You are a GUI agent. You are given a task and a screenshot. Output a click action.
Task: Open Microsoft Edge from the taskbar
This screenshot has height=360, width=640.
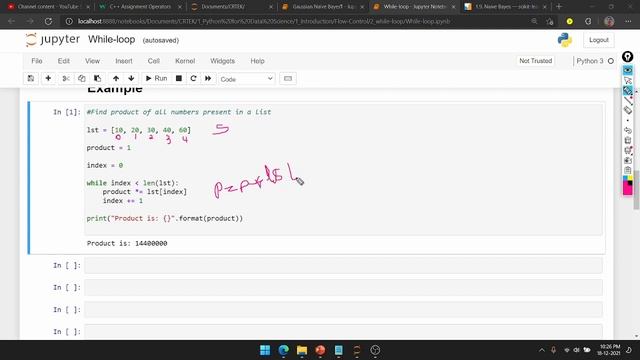(x=284, y=350)
